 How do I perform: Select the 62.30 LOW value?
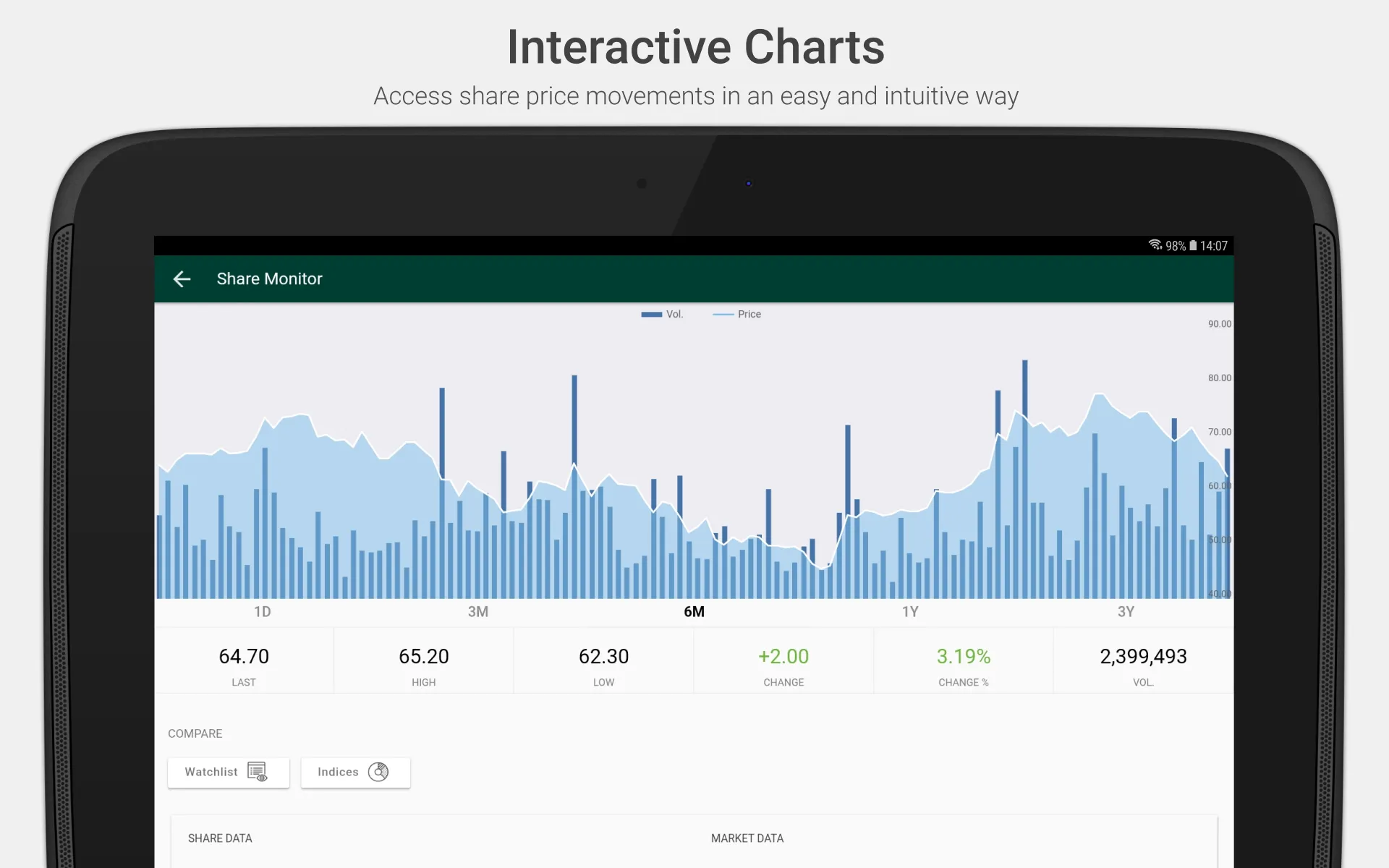tap(603, 657)
